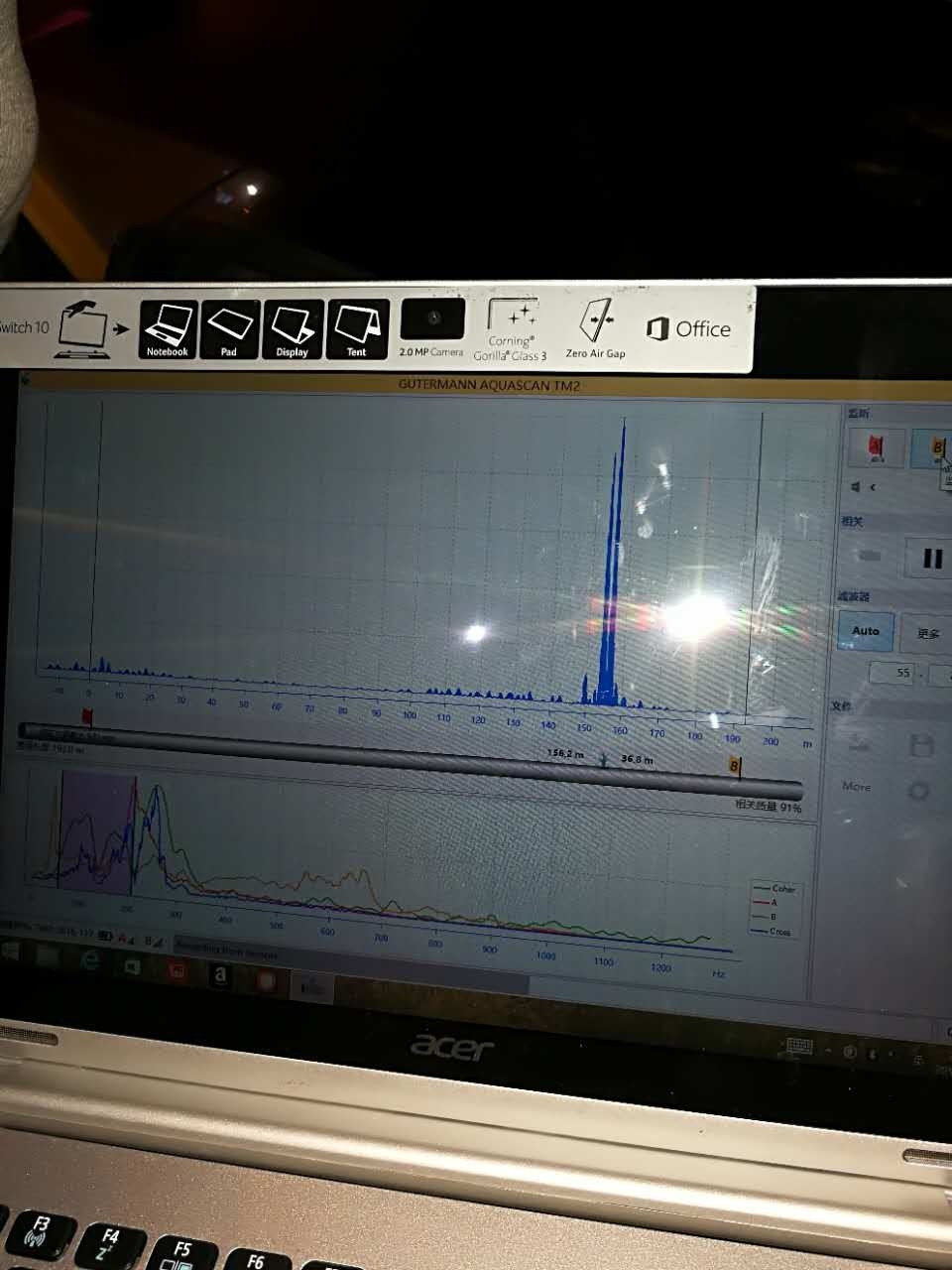Click the greyed-out button left of Pause
This screenshot has height=1270, width=952.
[x=870, y=556]
